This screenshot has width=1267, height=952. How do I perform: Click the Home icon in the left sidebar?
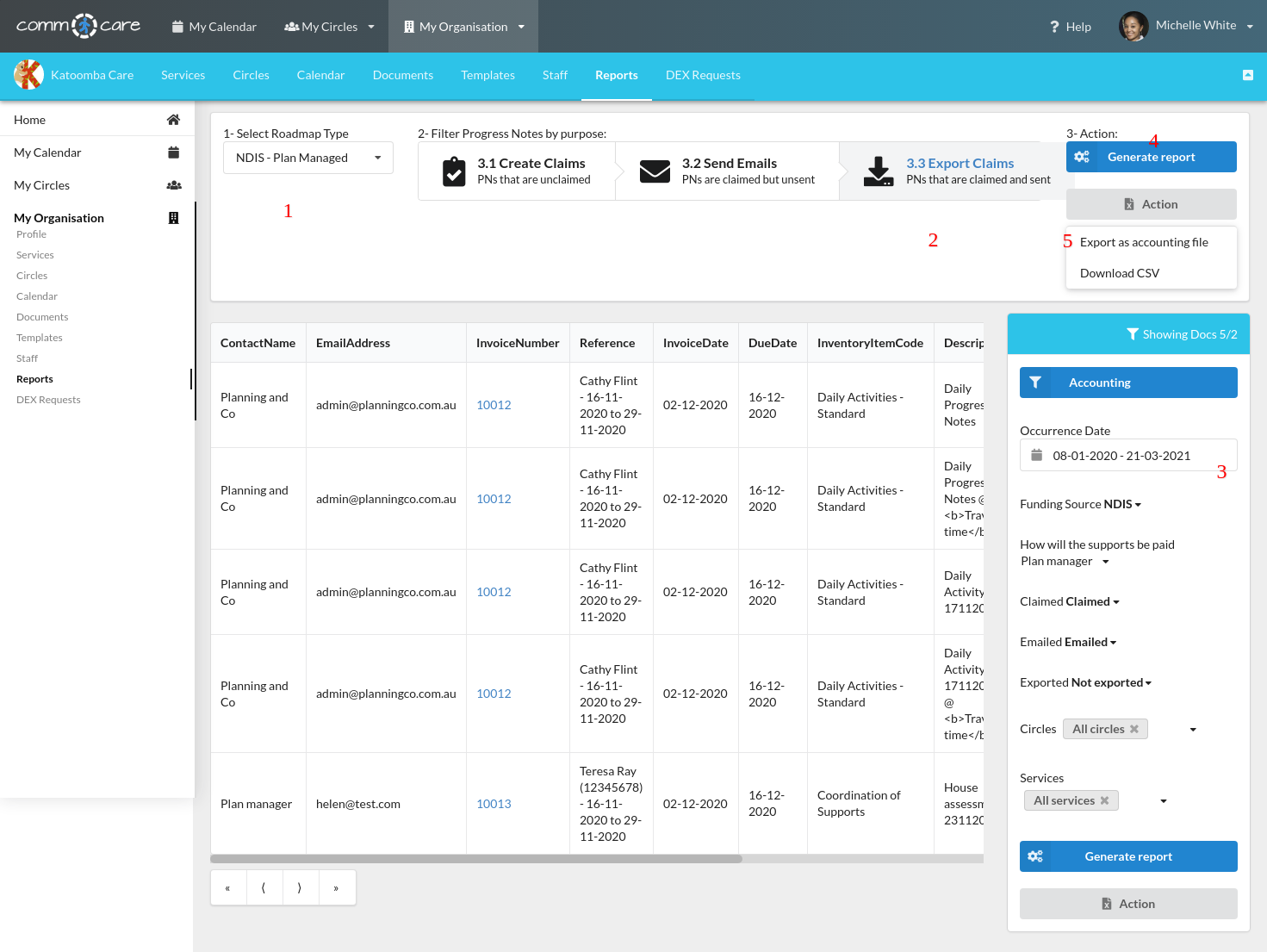click(x=173, y=119)
